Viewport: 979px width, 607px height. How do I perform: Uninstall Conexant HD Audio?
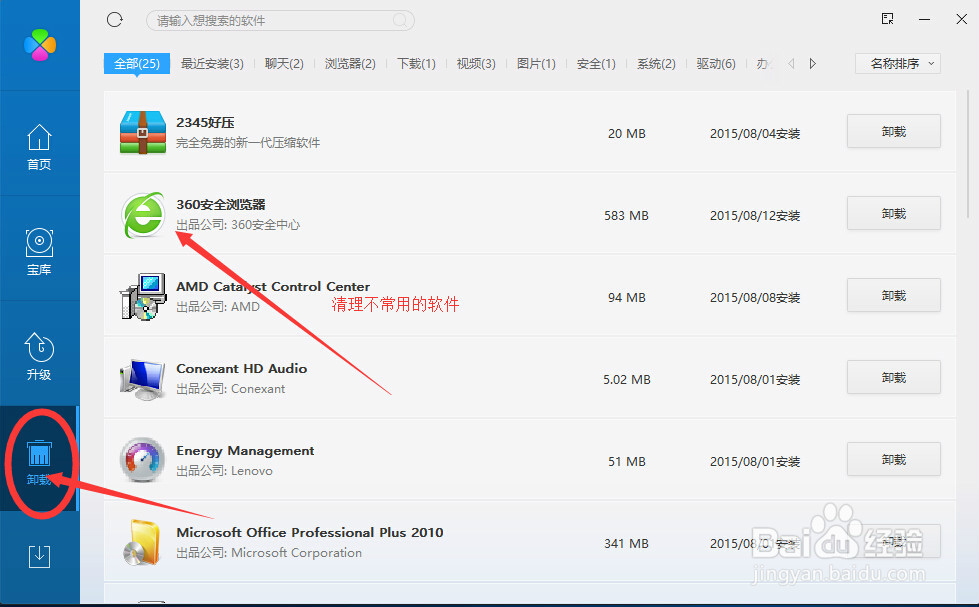[893, 377]
